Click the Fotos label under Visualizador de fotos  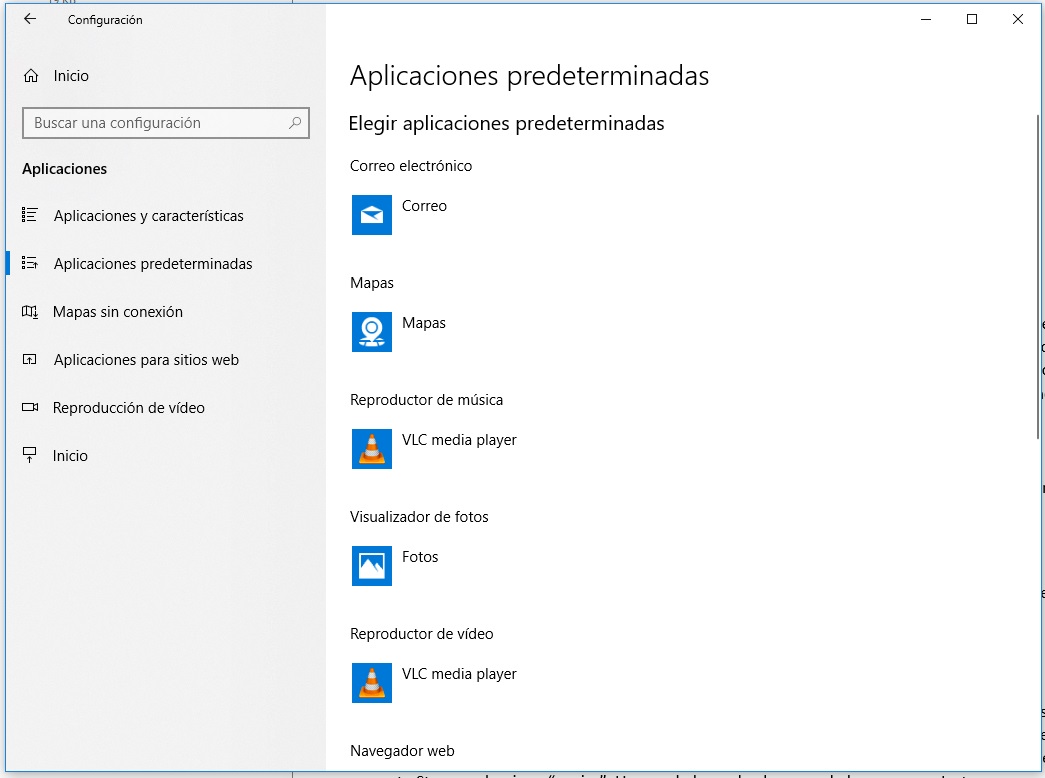click(x=420, y=557)
